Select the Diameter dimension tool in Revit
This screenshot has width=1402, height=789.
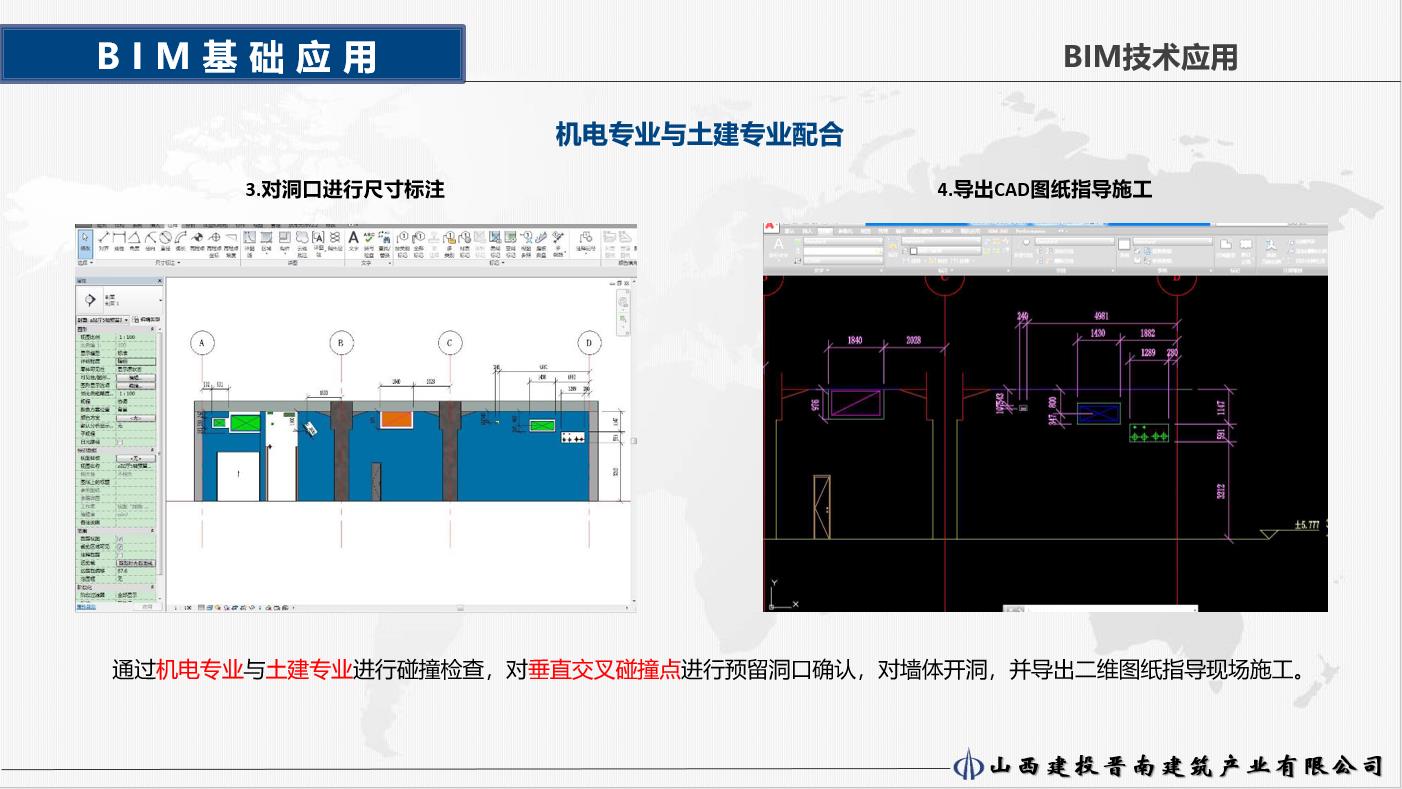pyautogui.click(x=165, y=243)
